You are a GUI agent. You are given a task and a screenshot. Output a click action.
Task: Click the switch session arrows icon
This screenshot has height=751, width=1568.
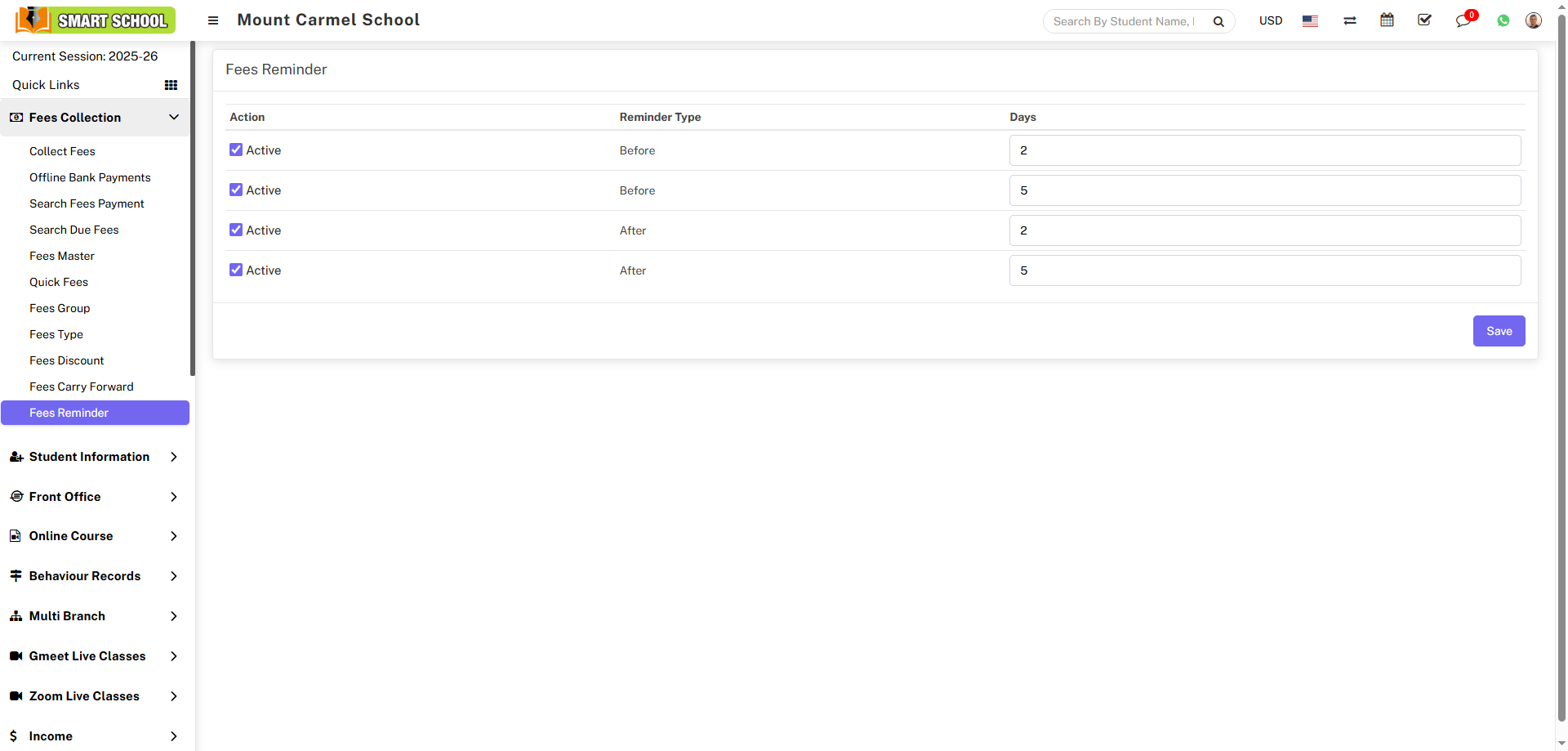click(x=1350, y=20)
